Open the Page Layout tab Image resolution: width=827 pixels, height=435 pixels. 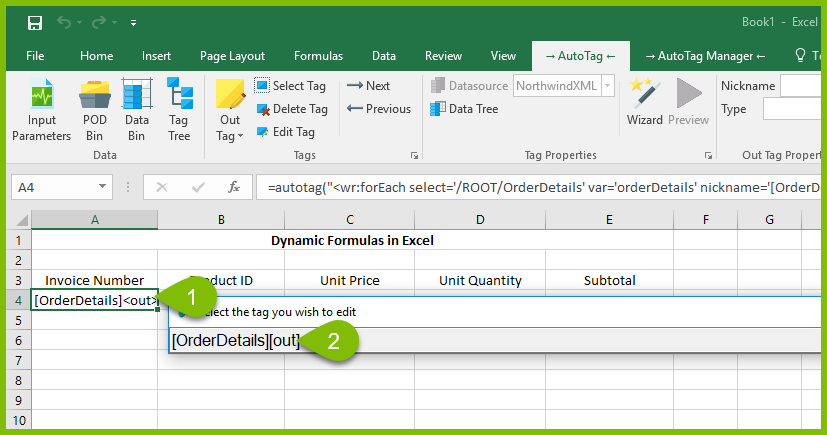coord(232,56)
